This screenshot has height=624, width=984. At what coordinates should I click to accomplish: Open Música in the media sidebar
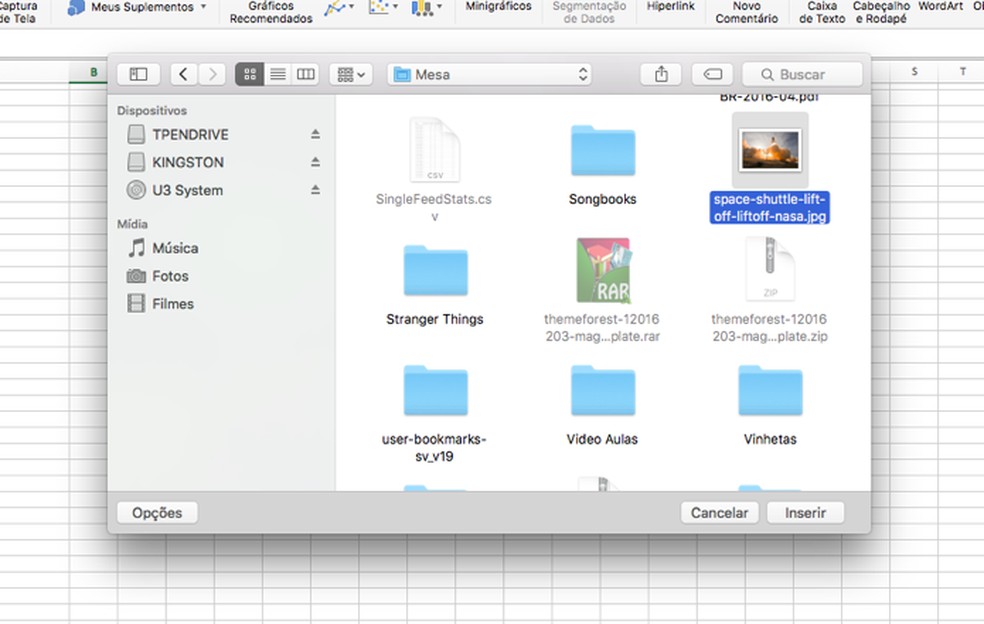(175, 248)
